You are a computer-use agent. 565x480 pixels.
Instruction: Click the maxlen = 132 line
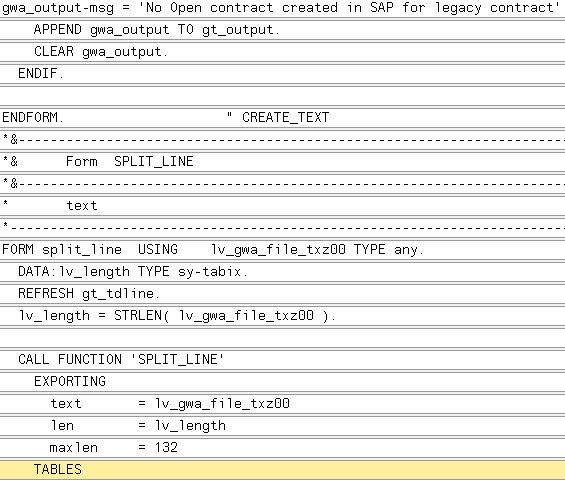282,448
